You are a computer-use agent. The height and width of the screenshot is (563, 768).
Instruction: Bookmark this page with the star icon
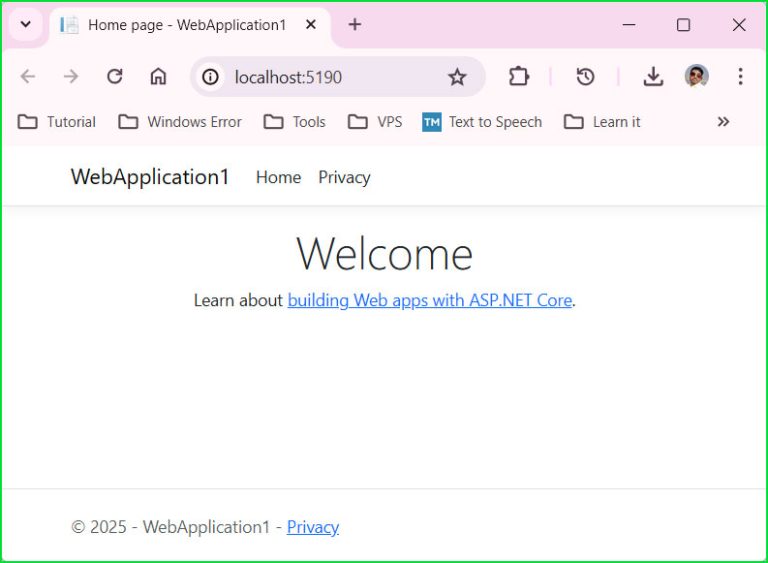(x=457, y=77)
